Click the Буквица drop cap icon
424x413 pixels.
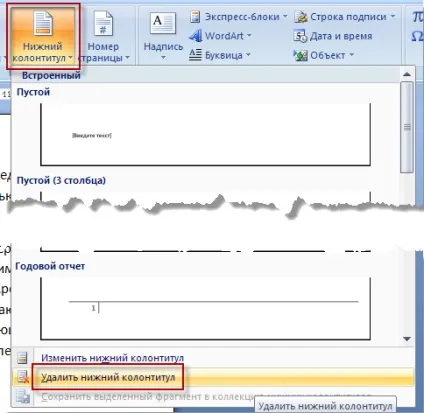[x=195, y=54]
